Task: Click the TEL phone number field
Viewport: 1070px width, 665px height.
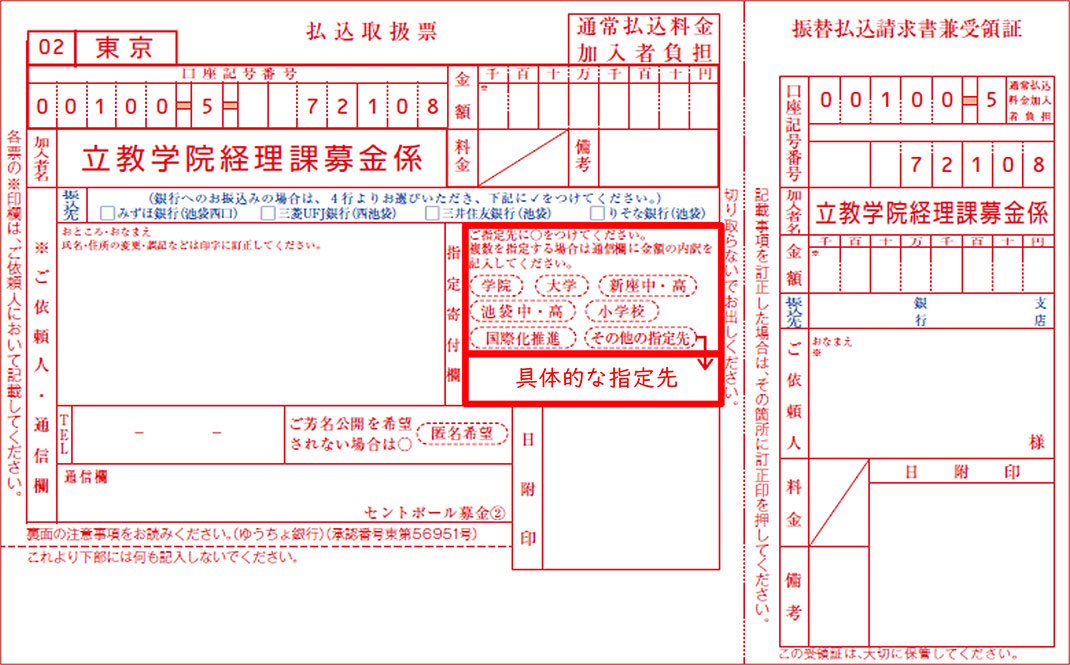Action: [177, 434]
